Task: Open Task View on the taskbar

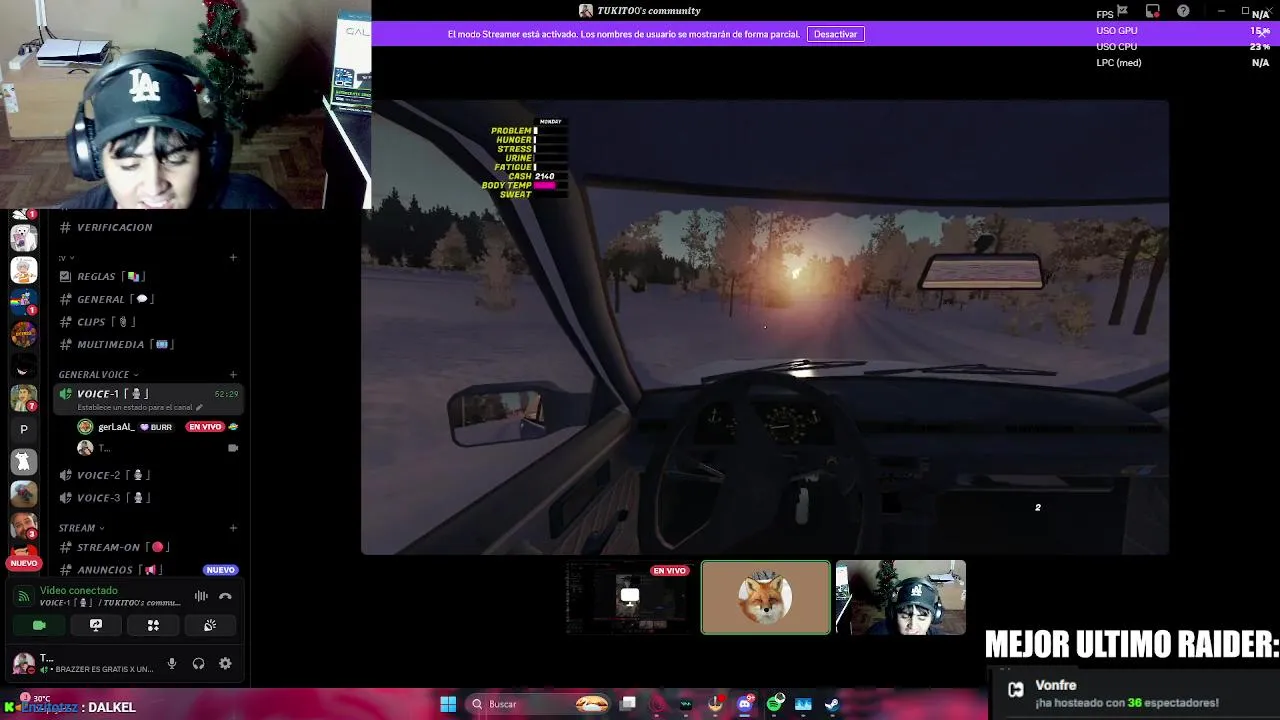Action: 628,704
